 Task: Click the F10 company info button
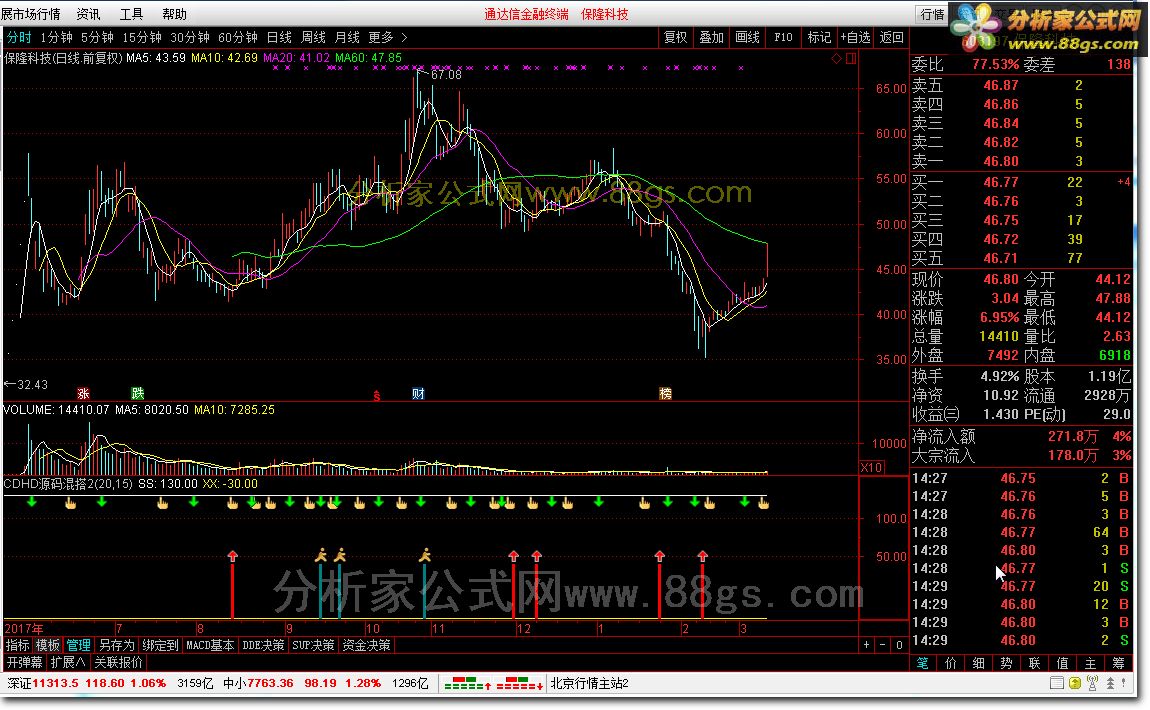point(783,37)
